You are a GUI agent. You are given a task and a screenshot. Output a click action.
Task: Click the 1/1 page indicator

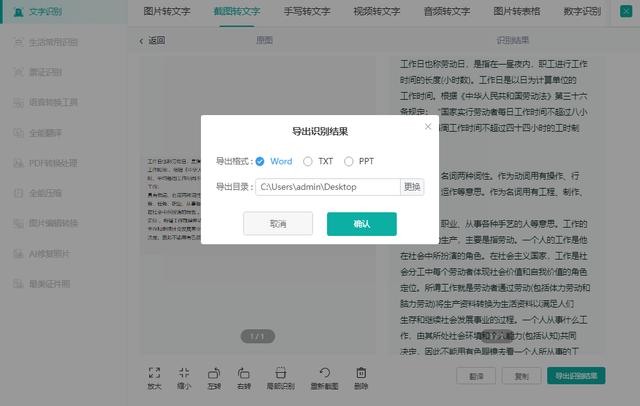[258, 336]
